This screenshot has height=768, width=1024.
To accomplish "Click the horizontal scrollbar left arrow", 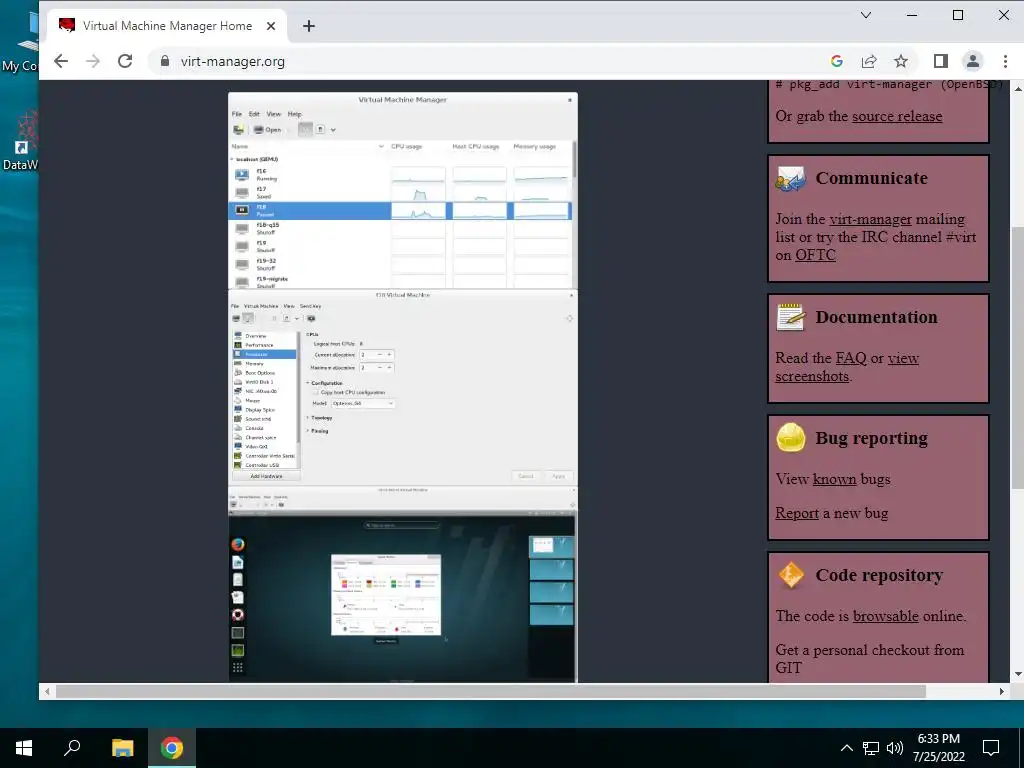I will (46, 692).
